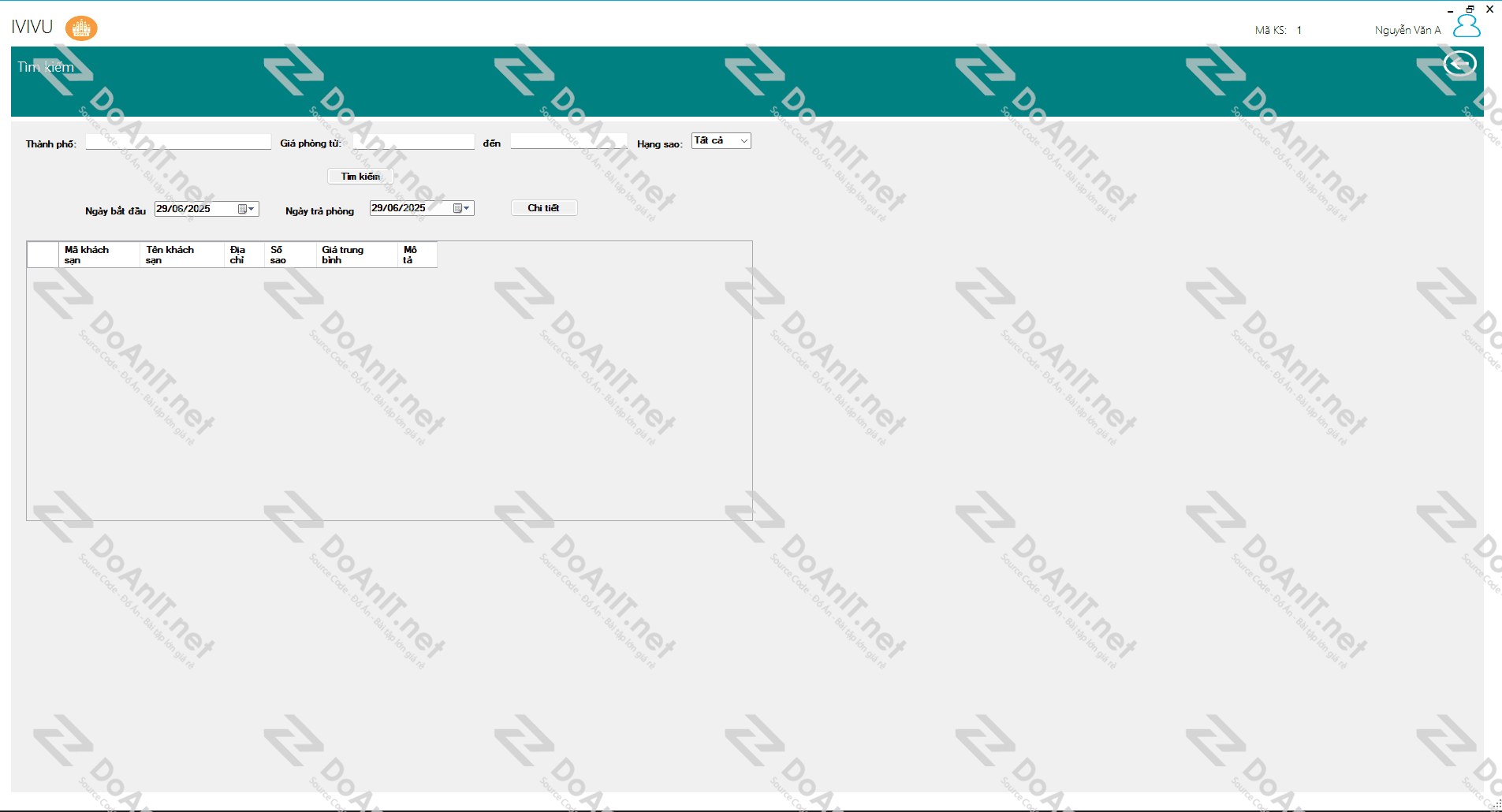Click the Chi tiết button
Screen dimensions: 1502x812
[544, 208]
